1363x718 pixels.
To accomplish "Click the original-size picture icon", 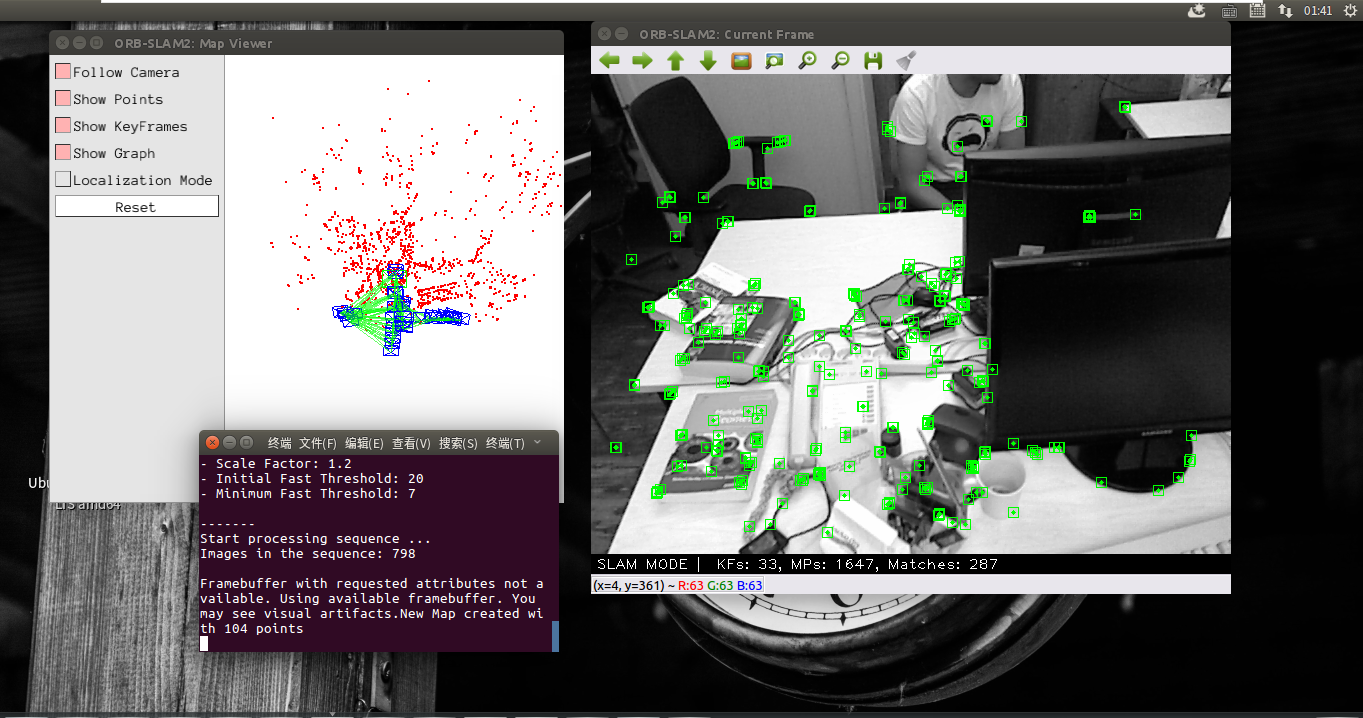I will pos(741,60).
